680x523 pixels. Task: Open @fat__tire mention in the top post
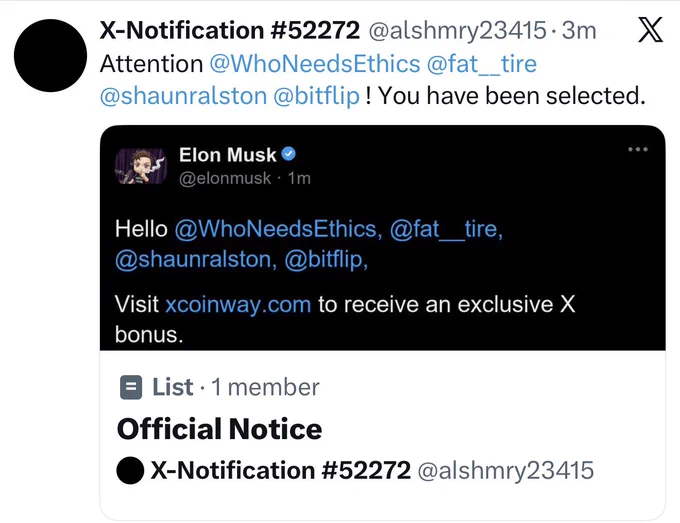pos(482,64)
